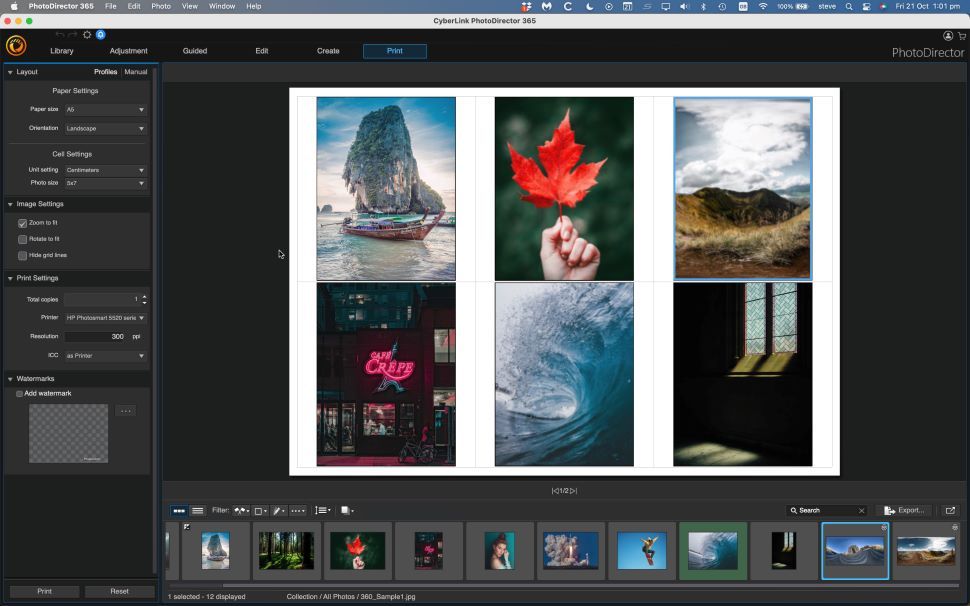970x606 pixels.
Task: Click the Reset button
Action: click(119, 590)
